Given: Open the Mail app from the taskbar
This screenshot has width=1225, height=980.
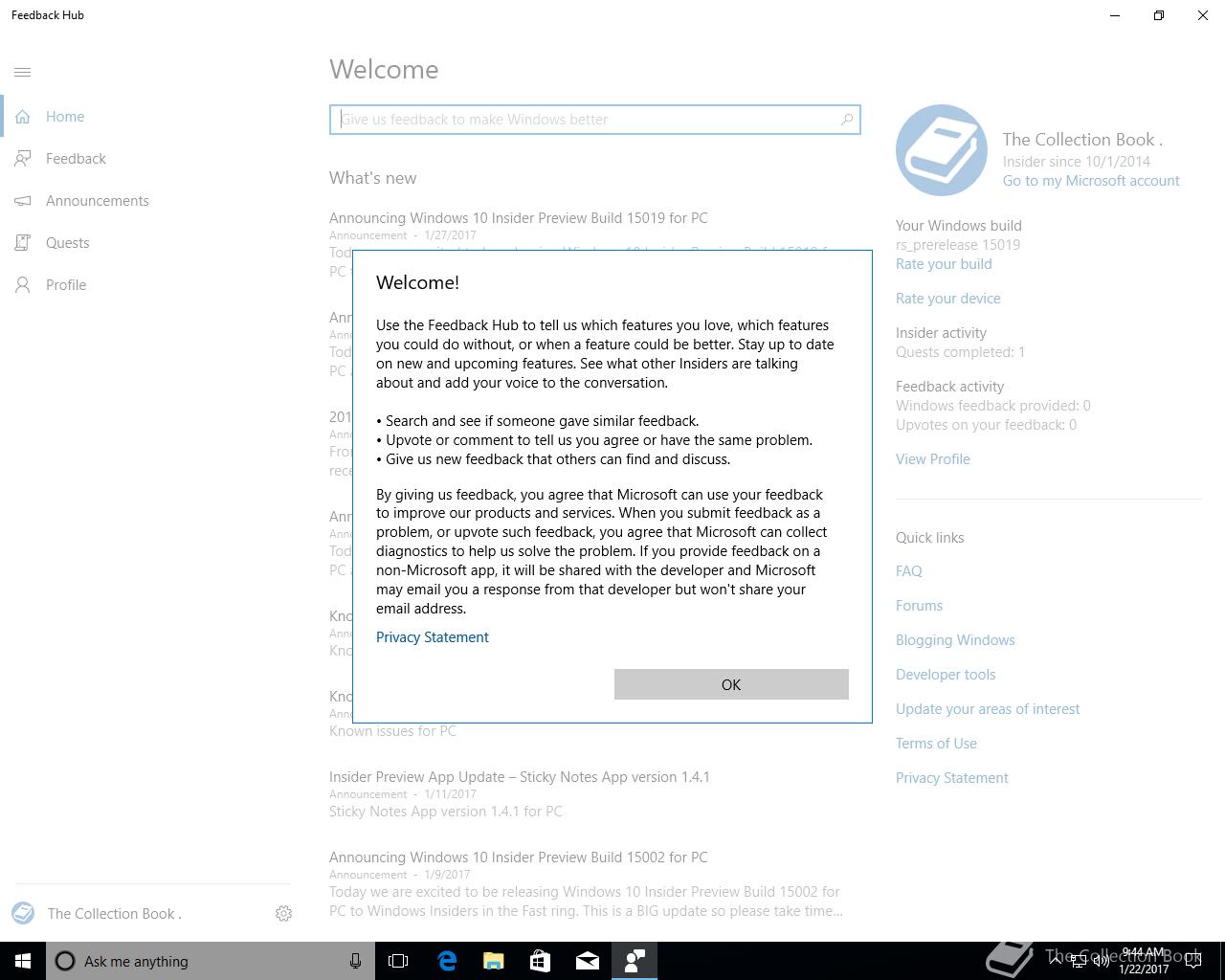Looking at the screenshot, I should [587, 961].
